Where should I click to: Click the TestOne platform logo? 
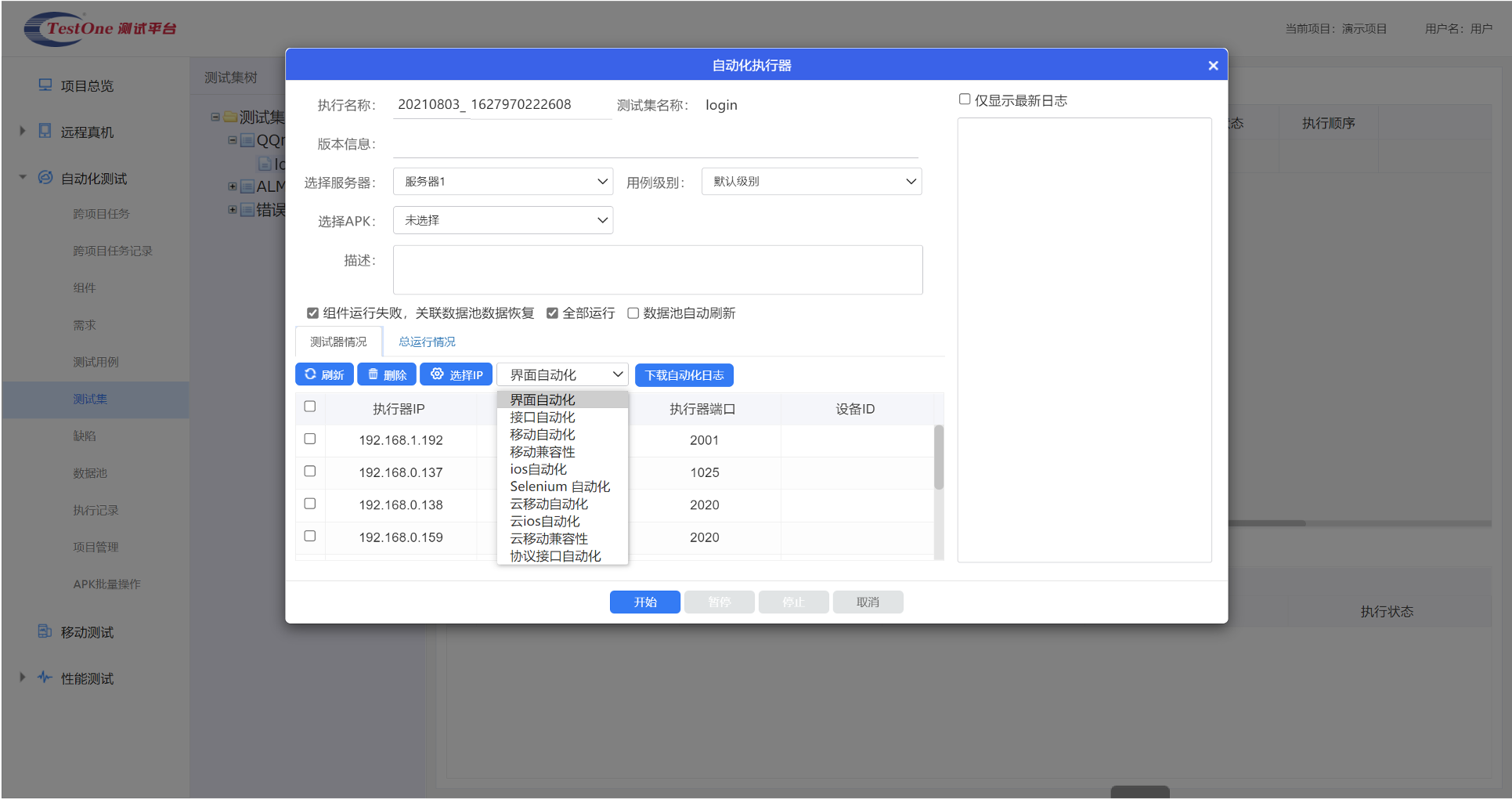[100, 29]
